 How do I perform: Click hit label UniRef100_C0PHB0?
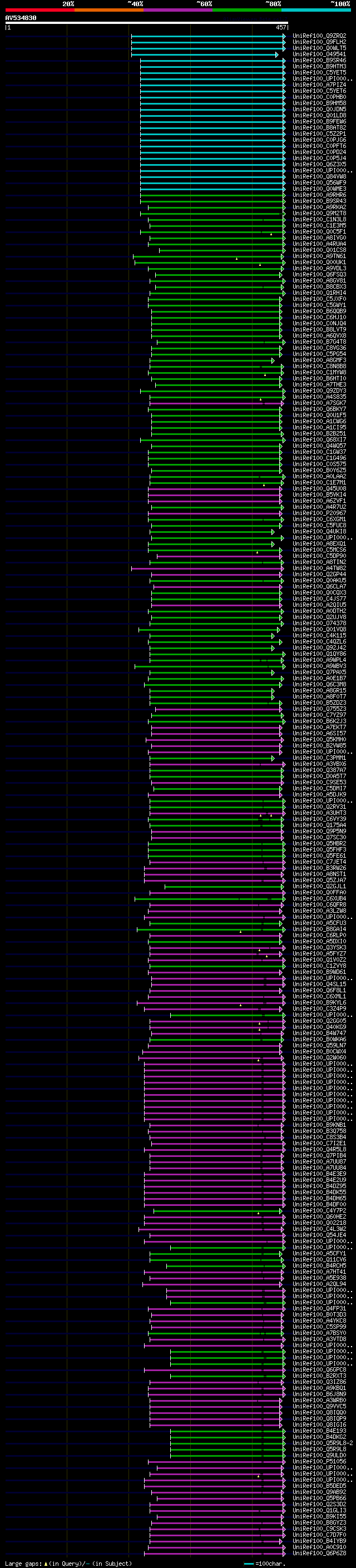click(319, 97)
